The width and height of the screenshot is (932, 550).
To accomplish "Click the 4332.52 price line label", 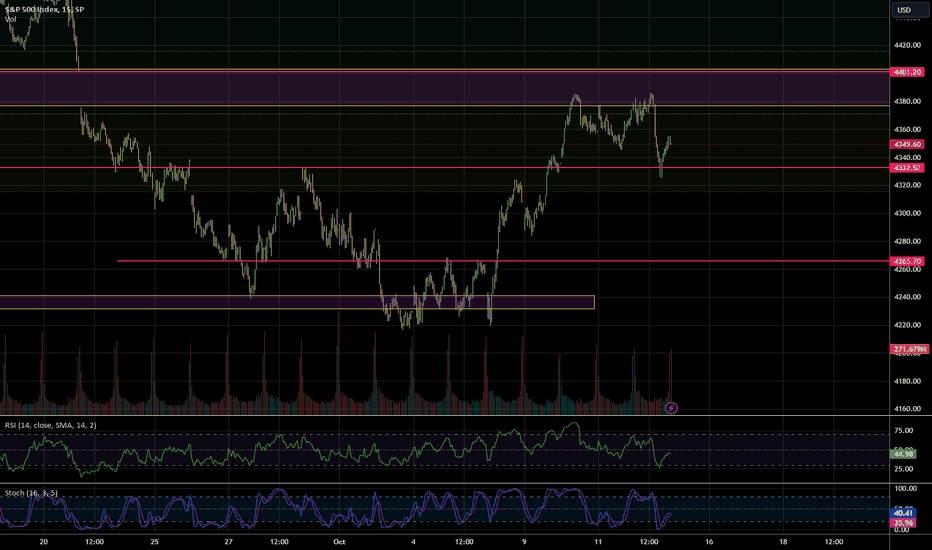I will pyautogui.click(x=906, y=168).
